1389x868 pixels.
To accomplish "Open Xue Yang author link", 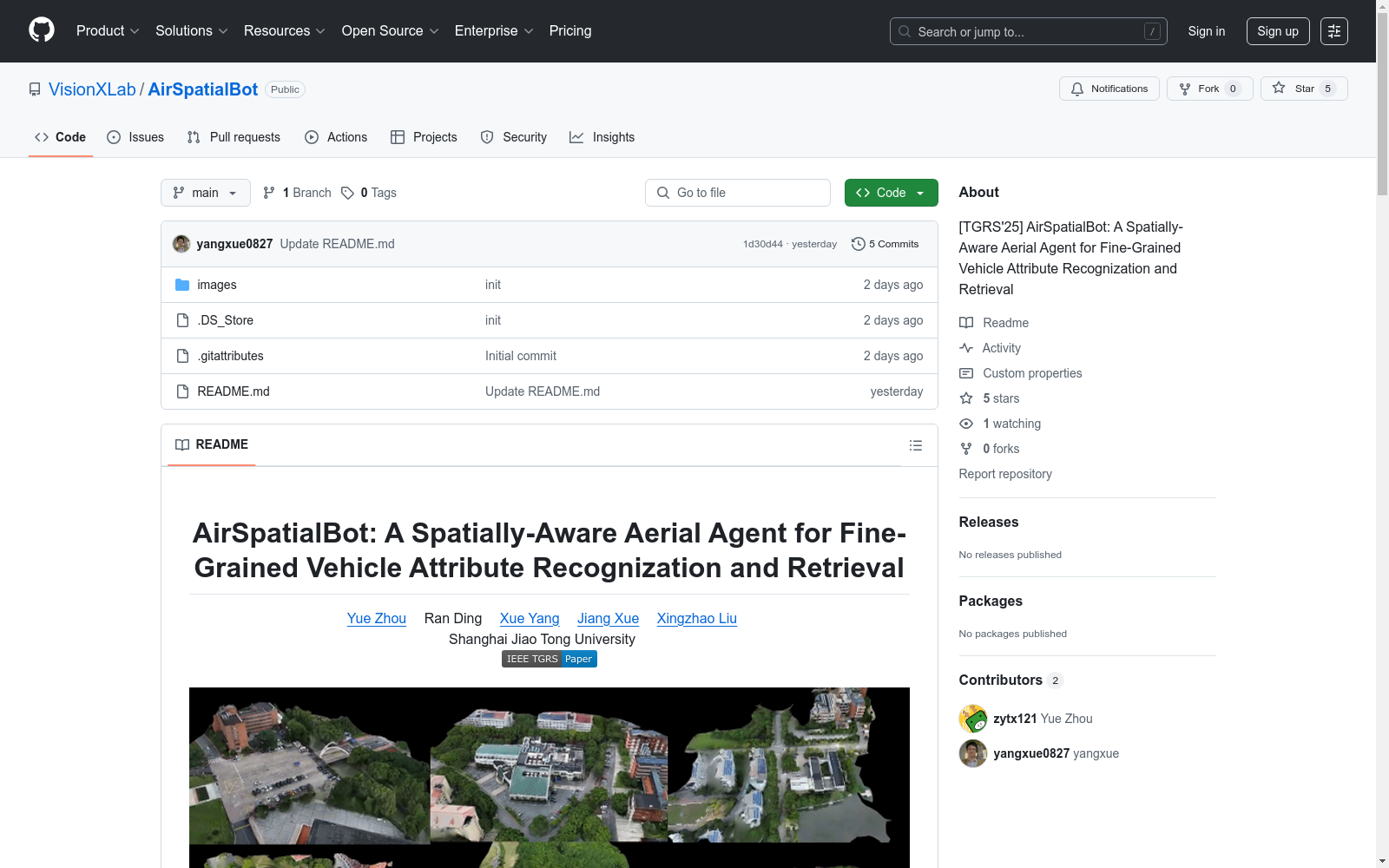I will (x=530, y=618).
